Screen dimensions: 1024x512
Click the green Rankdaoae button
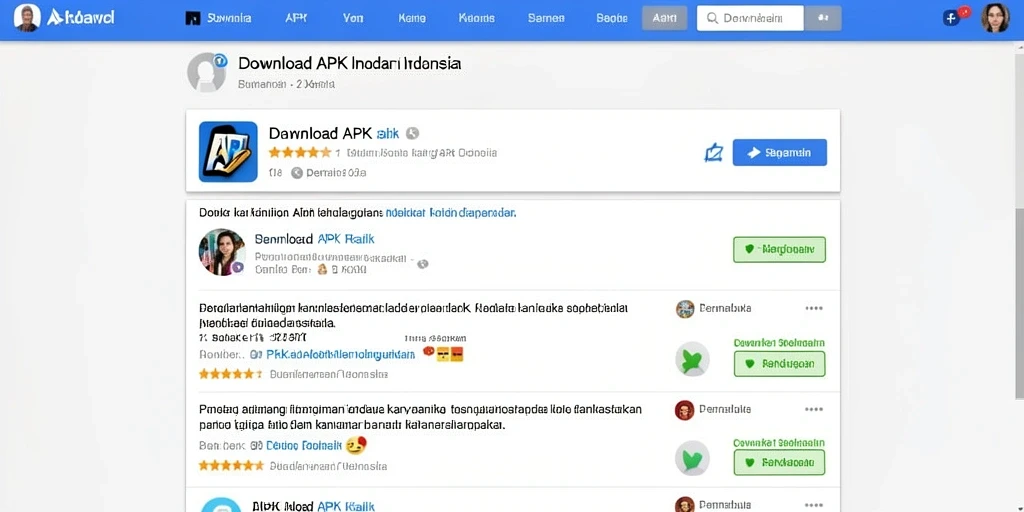coord(779,462)
